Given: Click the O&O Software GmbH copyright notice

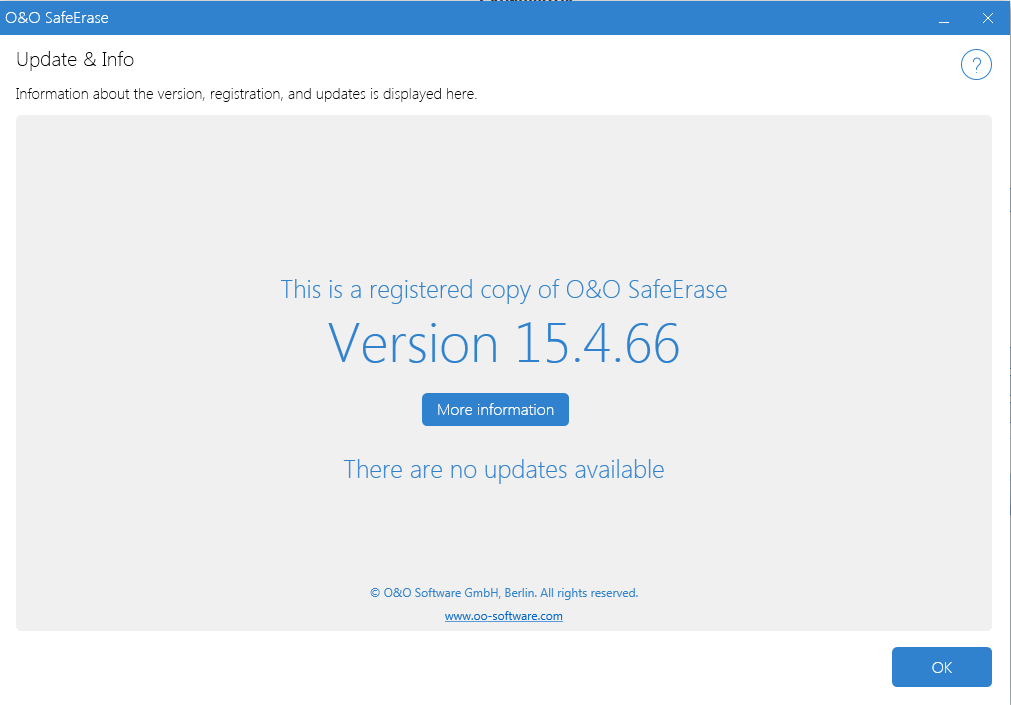Looking at the screenshot, I should [504, 593].
